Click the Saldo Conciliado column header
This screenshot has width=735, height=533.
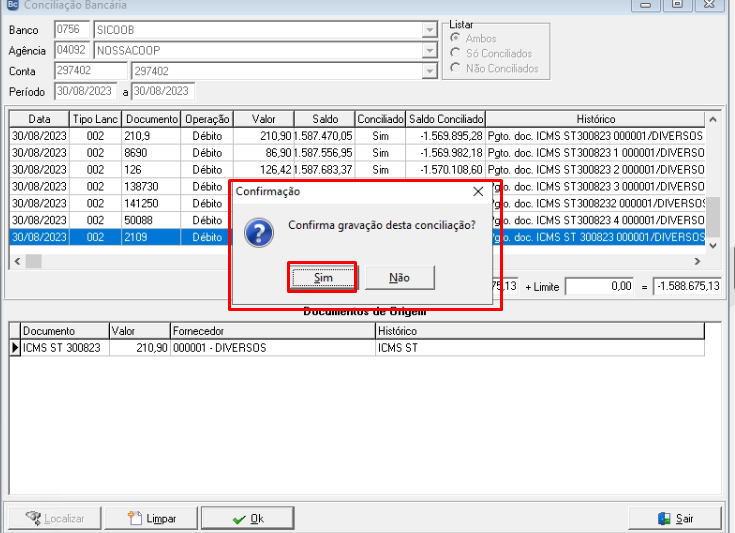pyautogui.click(x=445, y=119)
